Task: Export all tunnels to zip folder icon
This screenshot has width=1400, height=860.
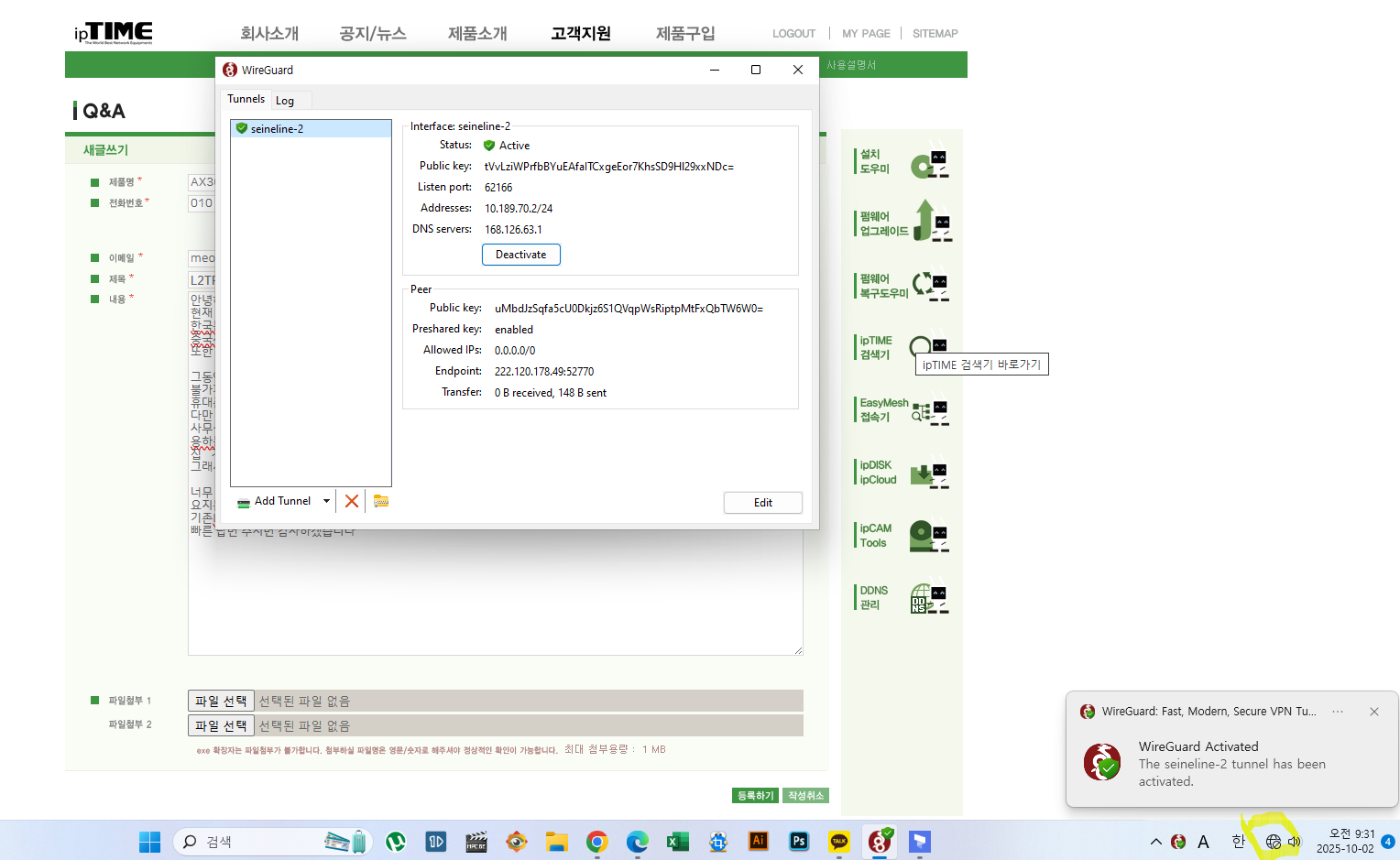Action: coord(381,501)
